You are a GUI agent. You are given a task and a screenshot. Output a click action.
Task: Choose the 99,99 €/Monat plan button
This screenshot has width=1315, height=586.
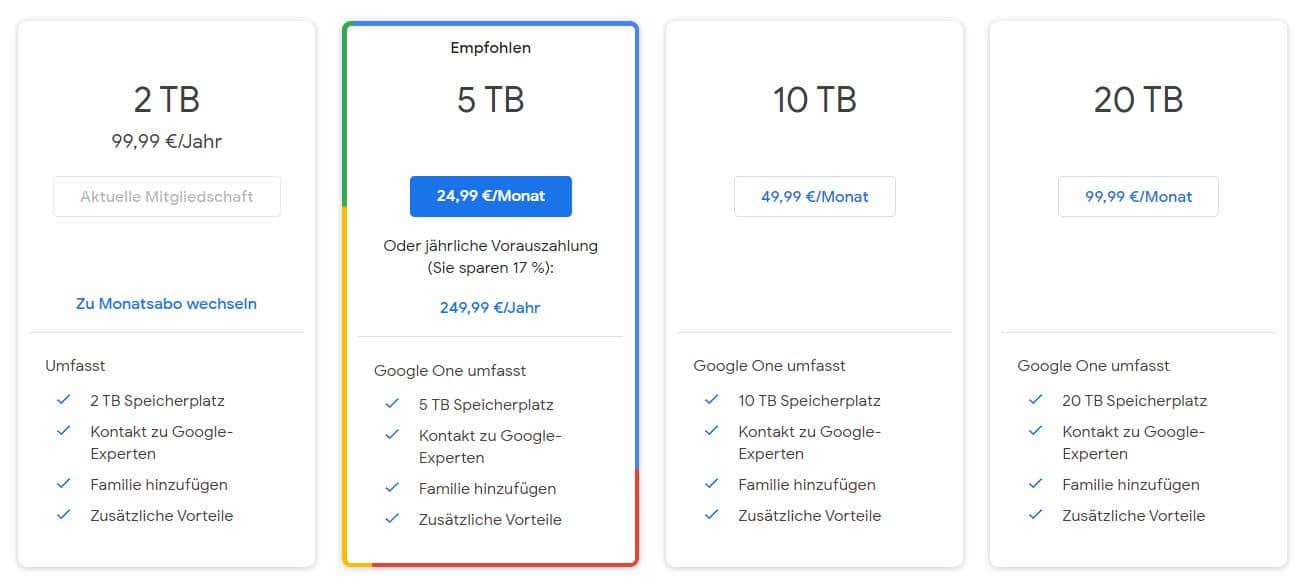1138,196
